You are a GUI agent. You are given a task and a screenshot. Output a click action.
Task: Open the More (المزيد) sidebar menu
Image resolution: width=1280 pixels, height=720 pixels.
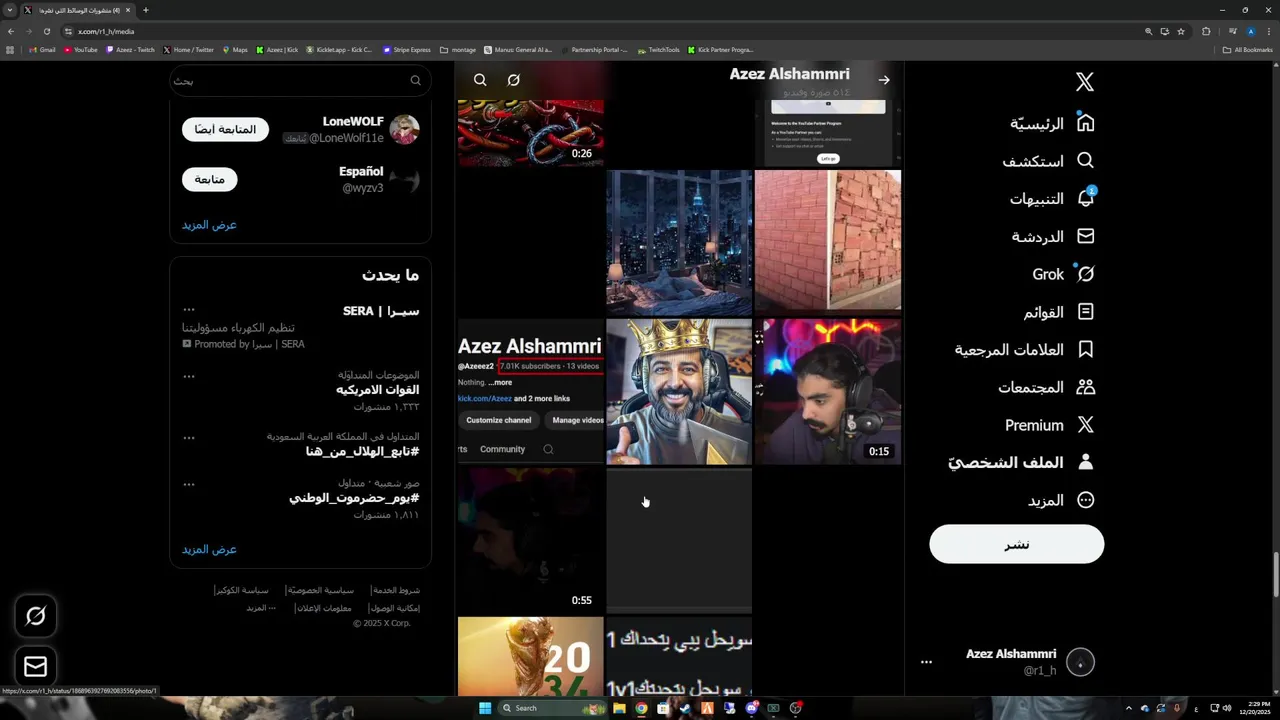click(x=1061, y=500)
